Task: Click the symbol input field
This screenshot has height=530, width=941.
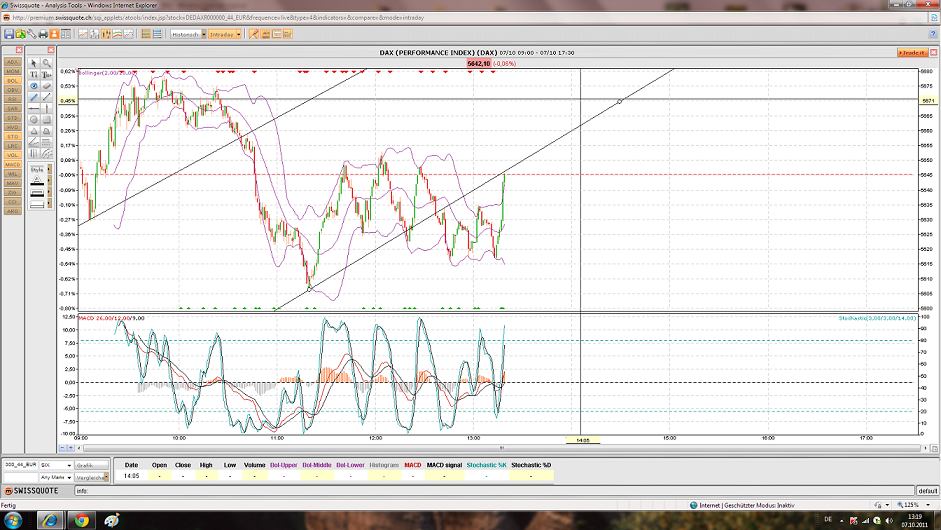Action: 20,465
